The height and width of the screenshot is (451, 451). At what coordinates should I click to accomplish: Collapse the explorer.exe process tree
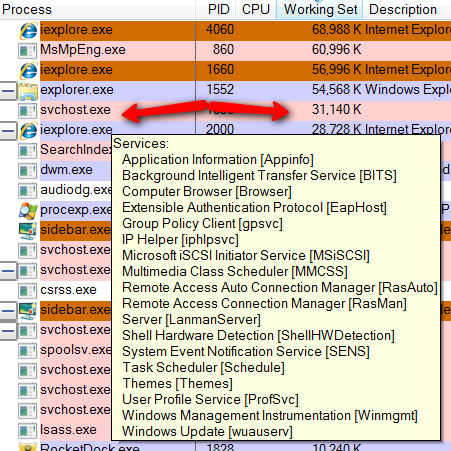[8, 91]
